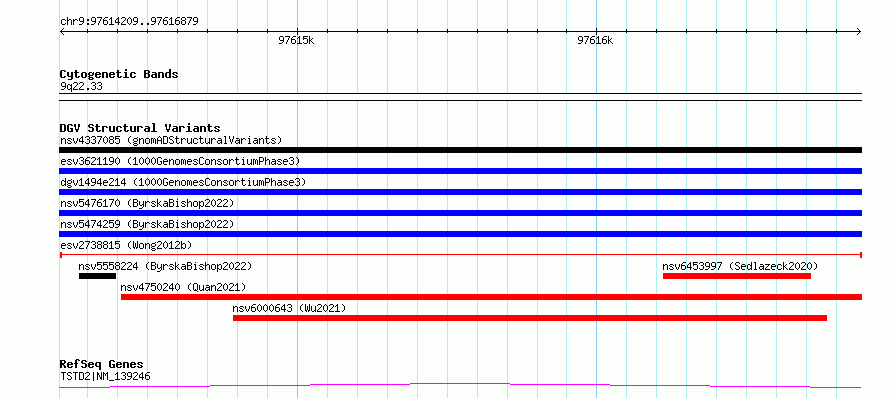The image size is (890, 398).
Task: Click the blue nsv5474259 variant bar
Action: [x=460, y=234]
